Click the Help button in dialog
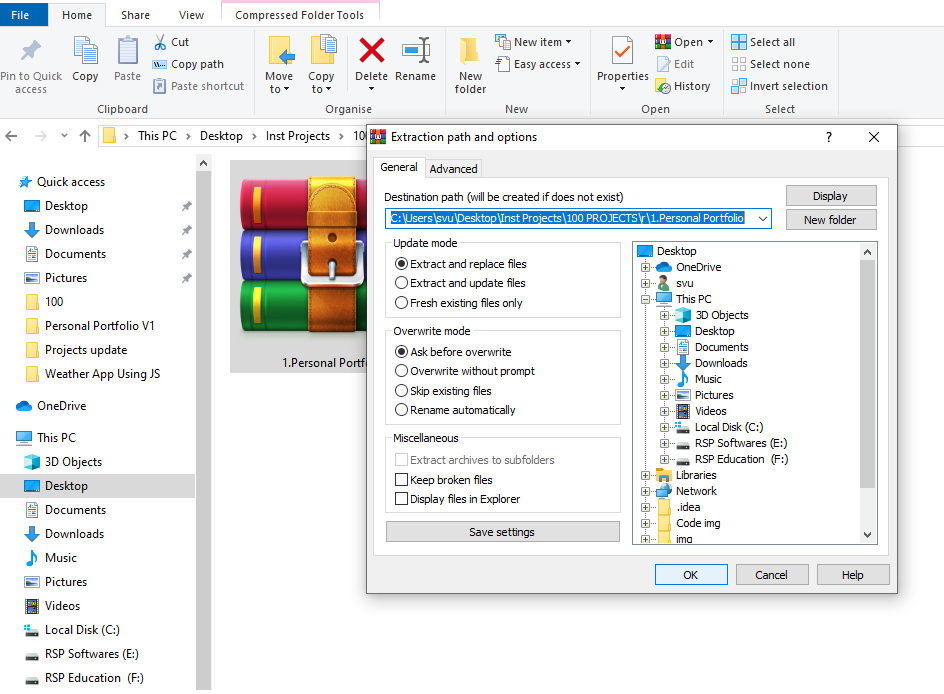Image resolution: width=944 pixels, height=694 pixels. (852, 575)
